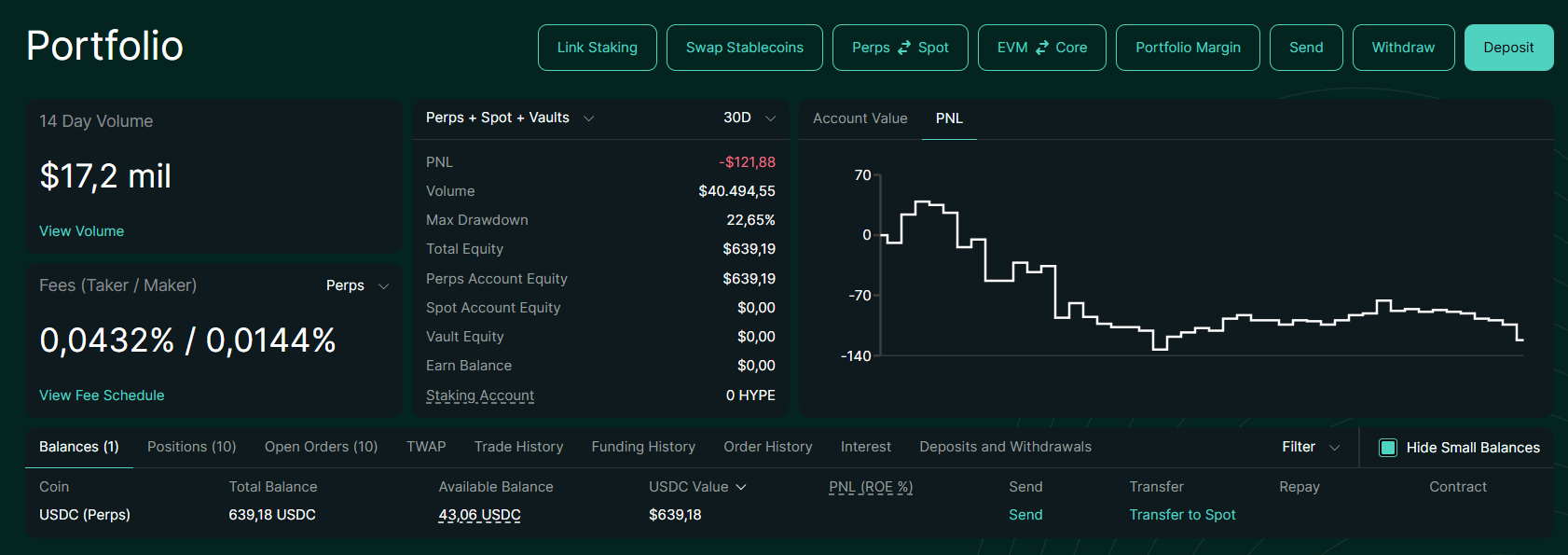Click the Swap Stablecoins button
Image resolution: width=1568 pixels, height=555 pixels.
(x=744, y=48)
